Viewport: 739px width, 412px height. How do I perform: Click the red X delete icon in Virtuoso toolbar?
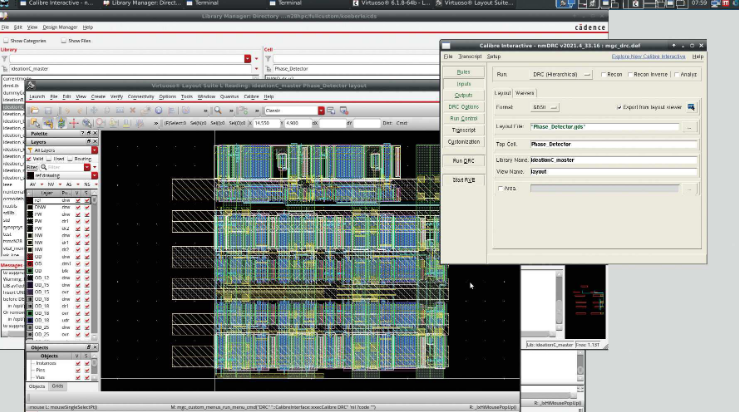coord(132,110)
